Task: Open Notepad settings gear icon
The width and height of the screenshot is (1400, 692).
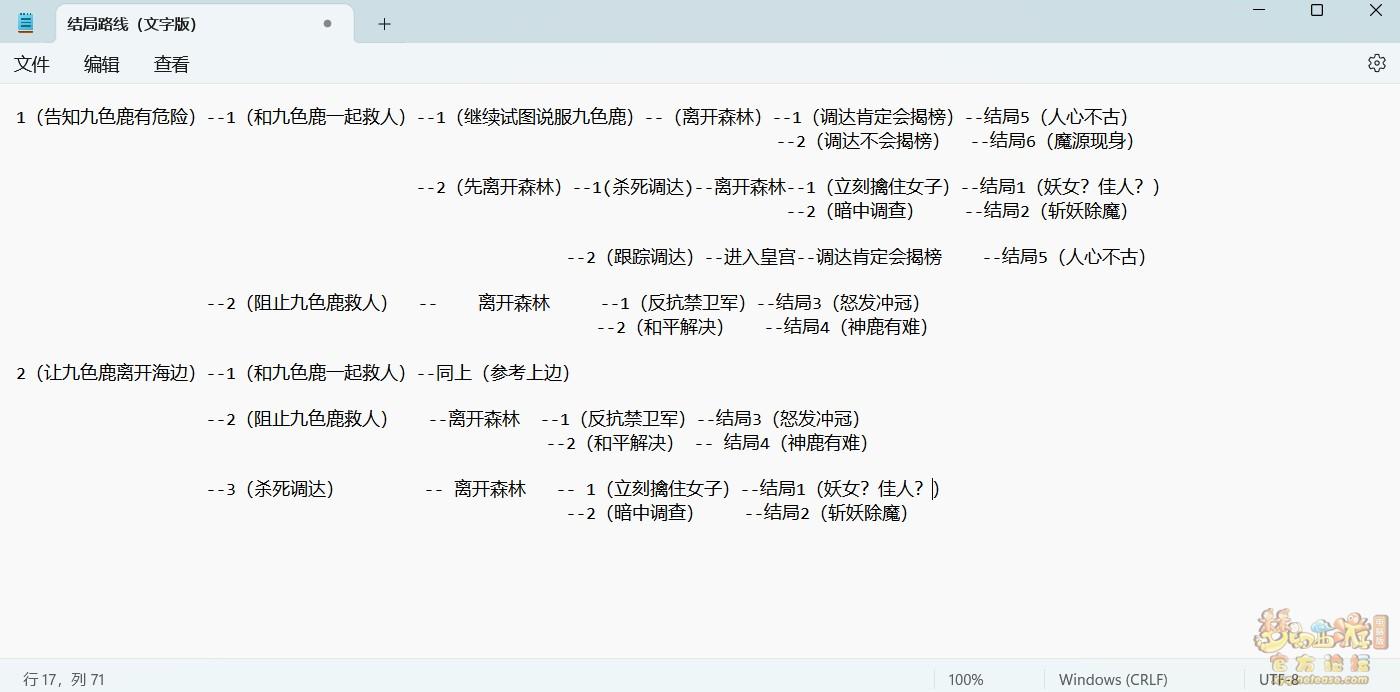Action: click(x=1376, y=63)
